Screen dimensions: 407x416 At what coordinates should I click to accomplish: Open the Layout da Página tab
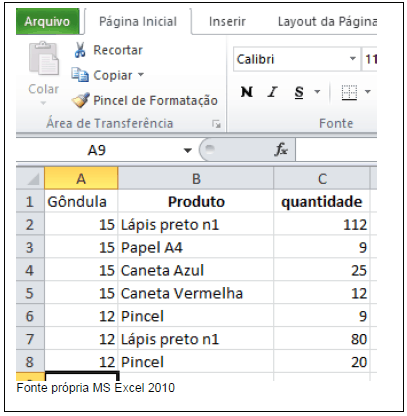point(327,22)
